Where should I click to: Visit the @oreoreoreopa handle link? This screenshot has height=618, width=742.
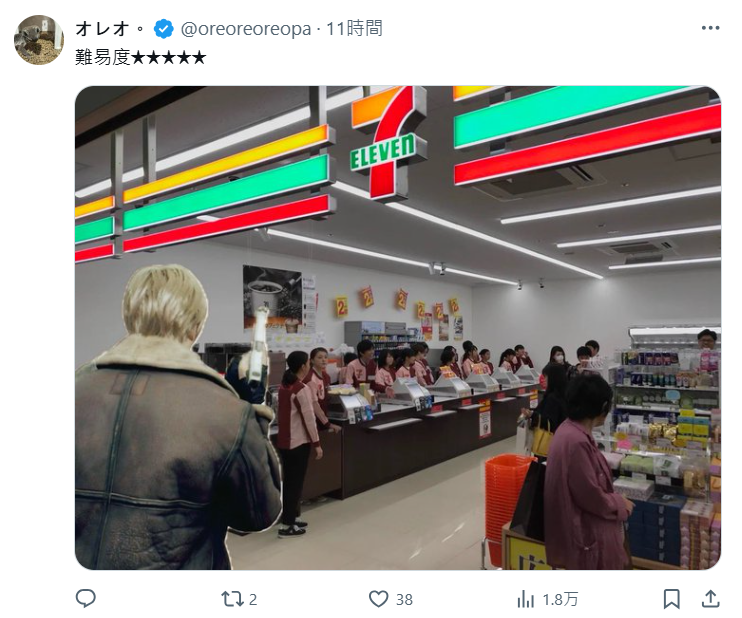[246, 29]
